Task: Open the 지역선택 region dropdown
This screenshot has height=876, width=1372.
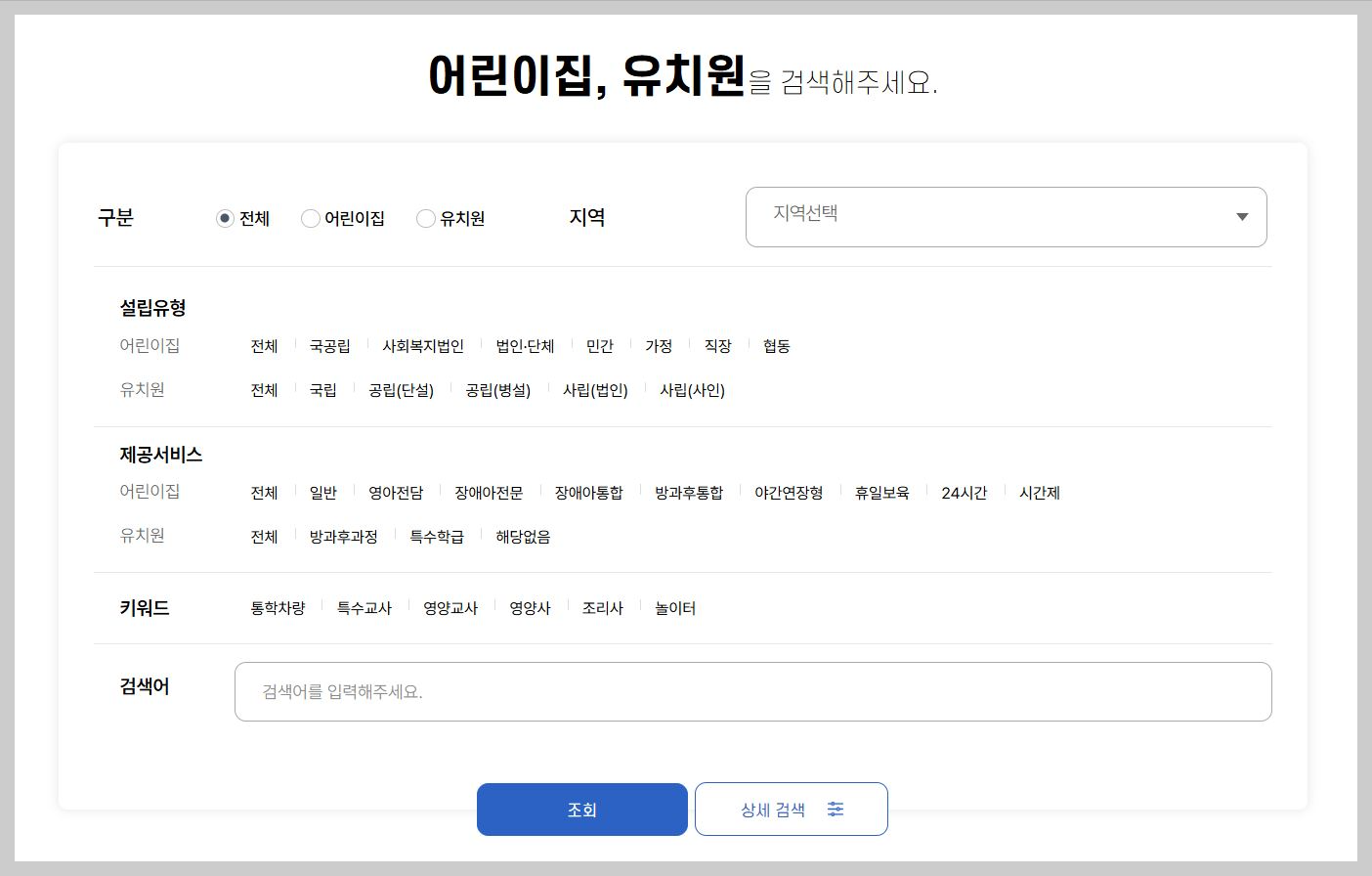Action: pos(1007,217)
